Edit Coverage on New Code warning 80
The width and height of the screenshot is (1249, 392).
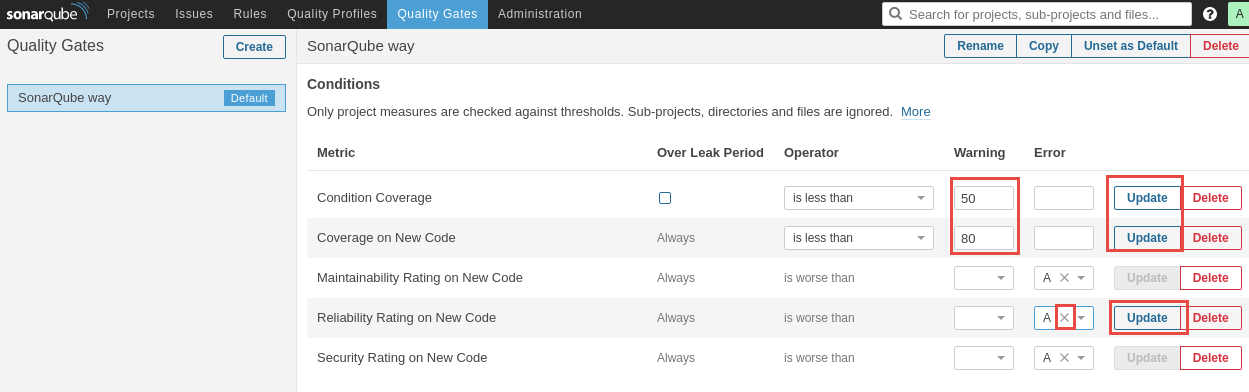coord(984,238)
